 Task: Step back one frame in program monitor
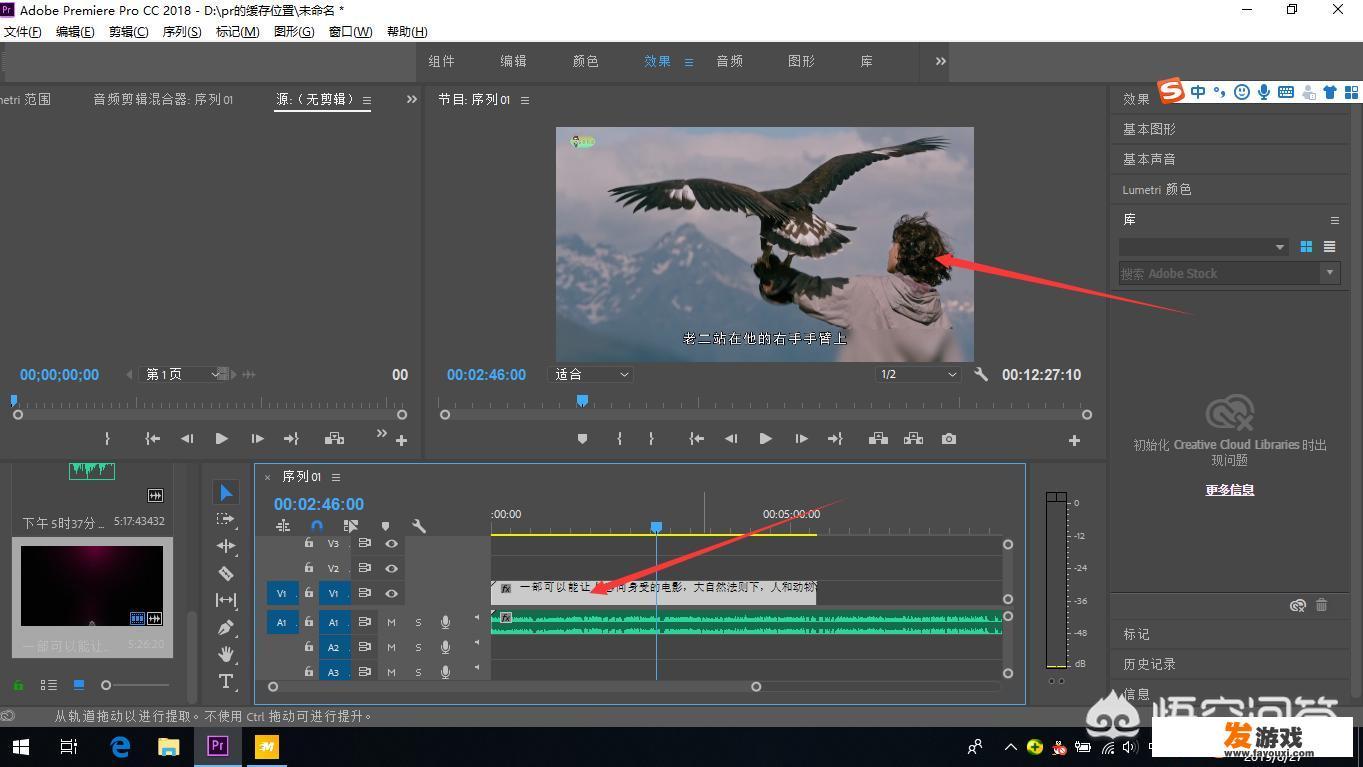tap(731, 439)
